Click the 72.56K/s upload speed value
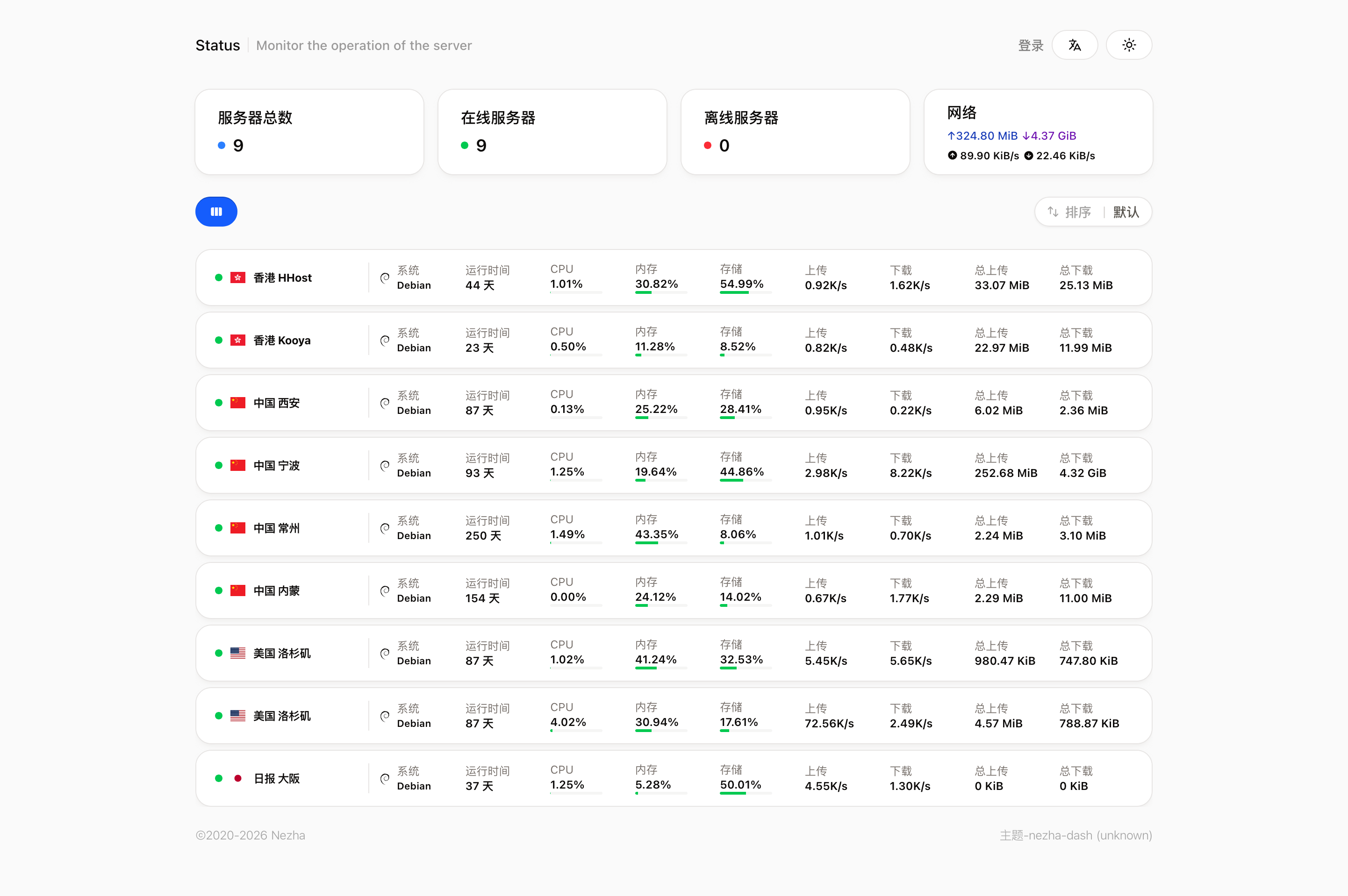The width and height of the screenshot is (1348, 896). [x=829, y=724]
